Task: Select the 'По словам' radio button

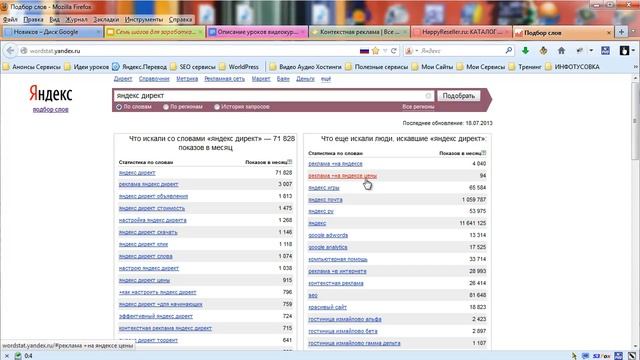Action: pyautogui.click(x=119, y=107)
